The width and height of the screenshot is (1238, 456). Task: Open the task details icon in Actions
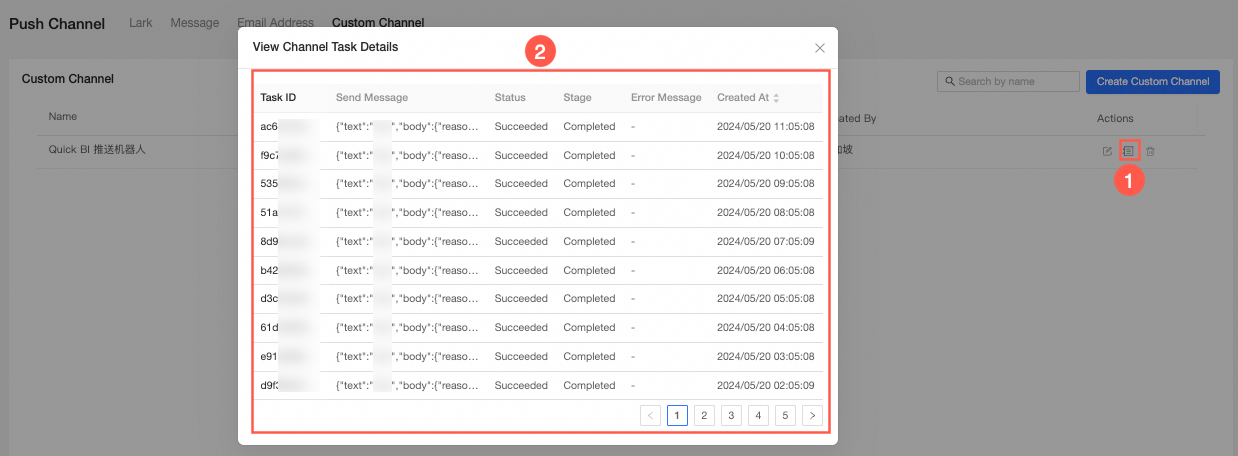[1128, 151]
